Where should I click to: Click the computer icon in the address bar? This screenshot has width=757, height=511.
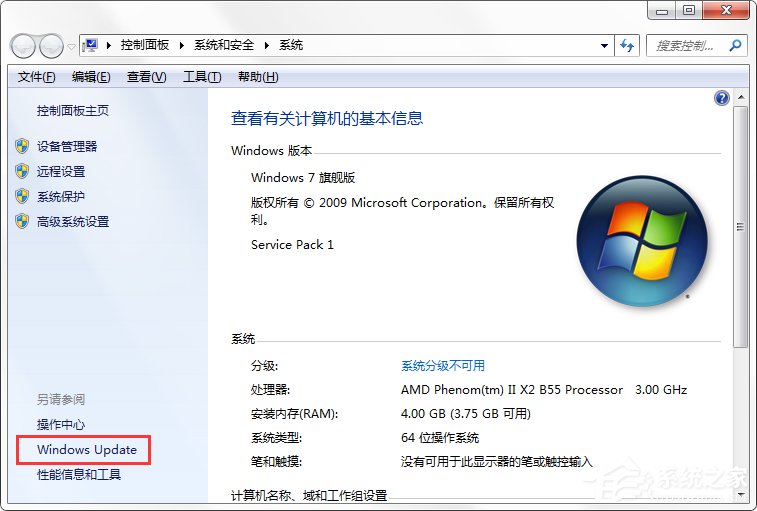[92, 45]
